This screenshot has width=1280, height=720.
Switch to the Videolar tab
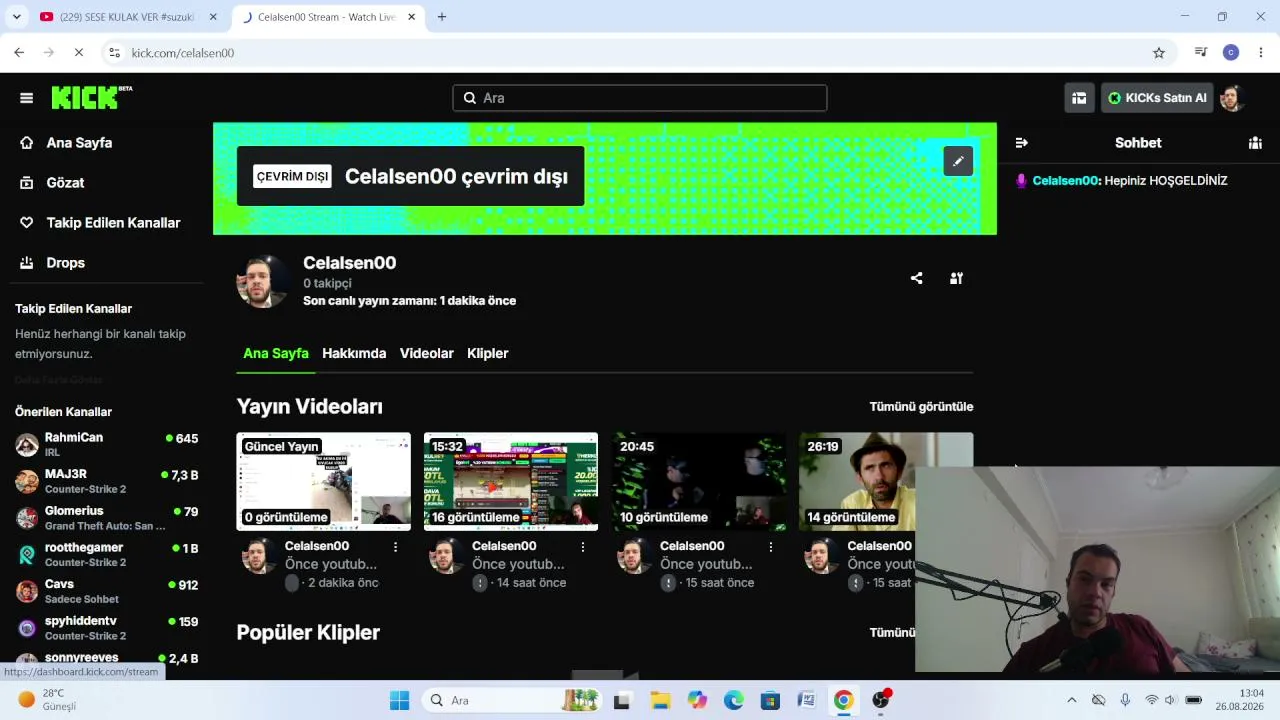pos(427,353)
